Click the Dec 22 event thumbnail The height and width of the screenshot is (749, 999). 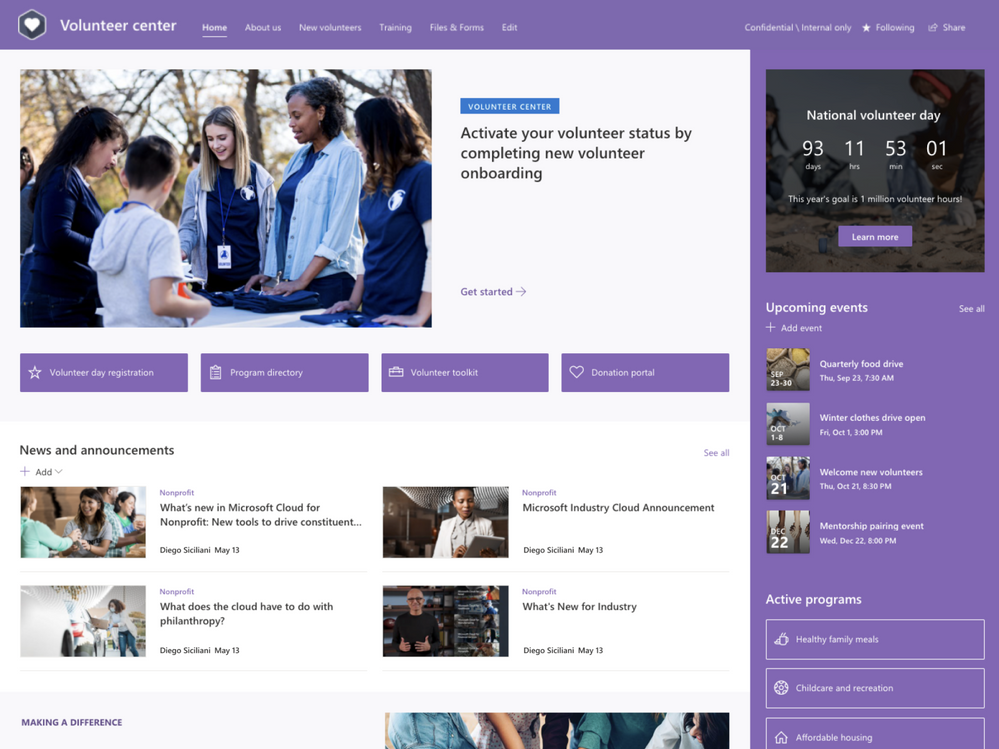click(x=787, y=531)
